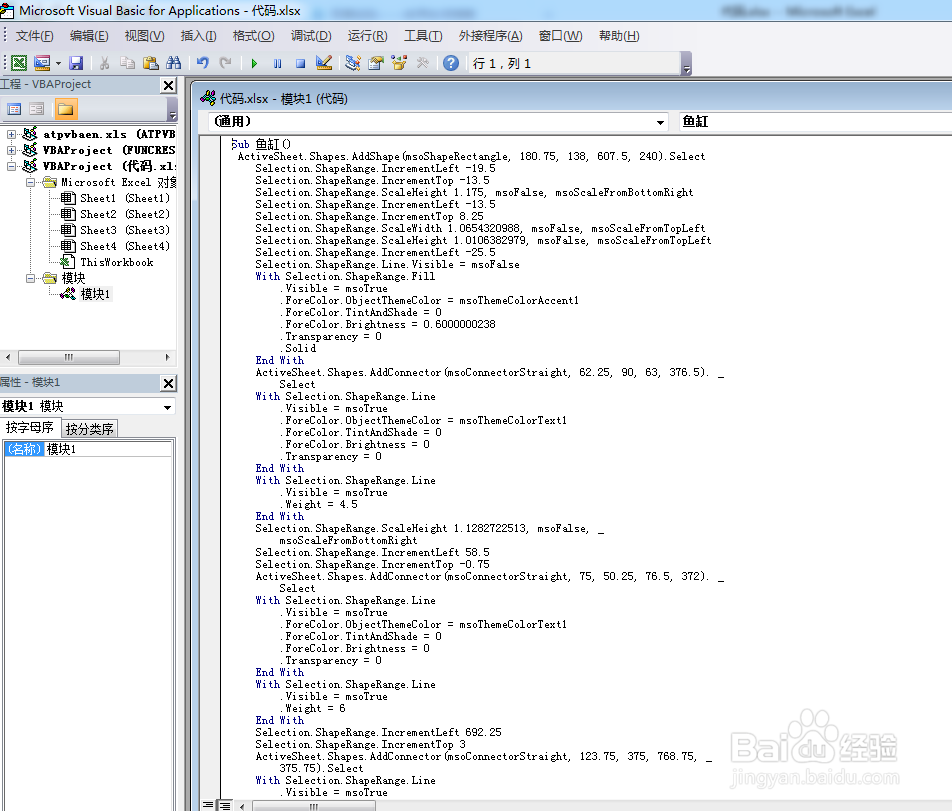952x811 pixels.
Task: Open the 外接程序(A) menu
Action: coord(491,36)
